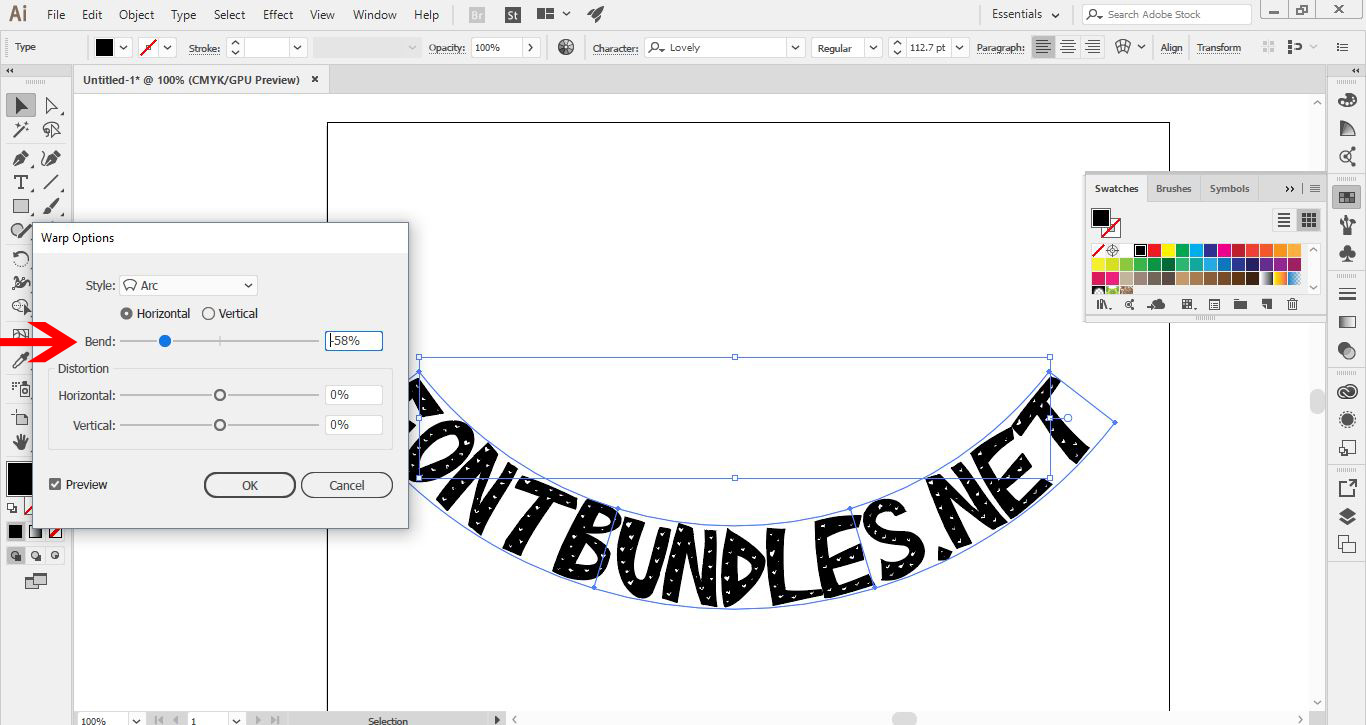1366x725 pixels.
Task: Select the Horizontal radio button
Action: coord(126,313)
